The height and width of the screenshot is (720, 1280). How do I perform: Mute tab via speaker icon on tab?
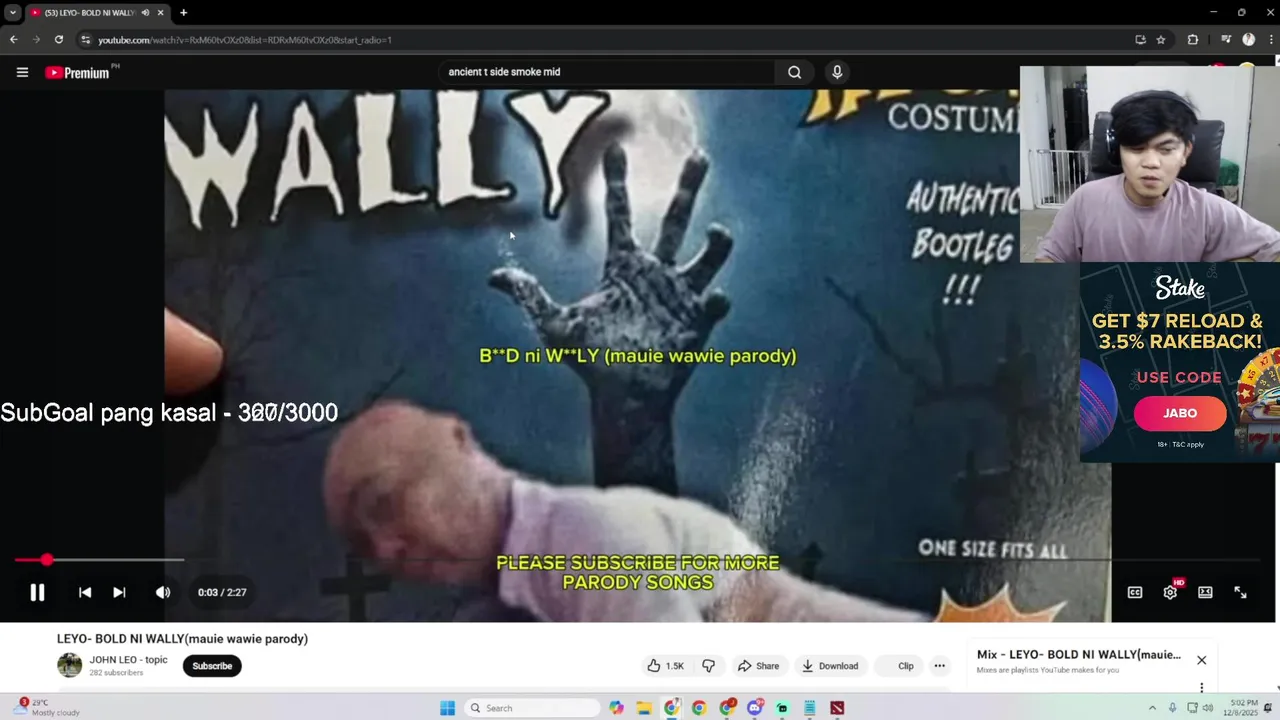(x=145, y=13)
